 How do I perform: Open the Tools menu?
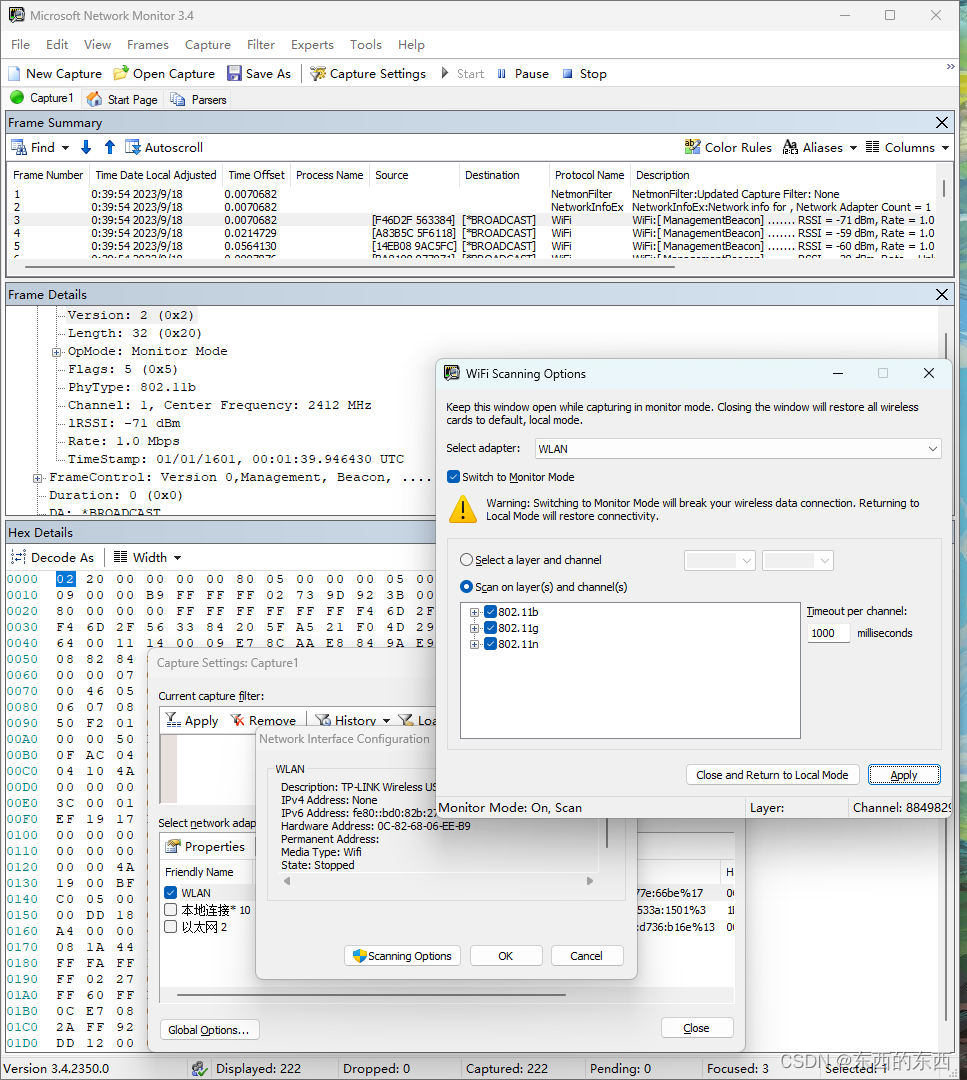(365, 45)
